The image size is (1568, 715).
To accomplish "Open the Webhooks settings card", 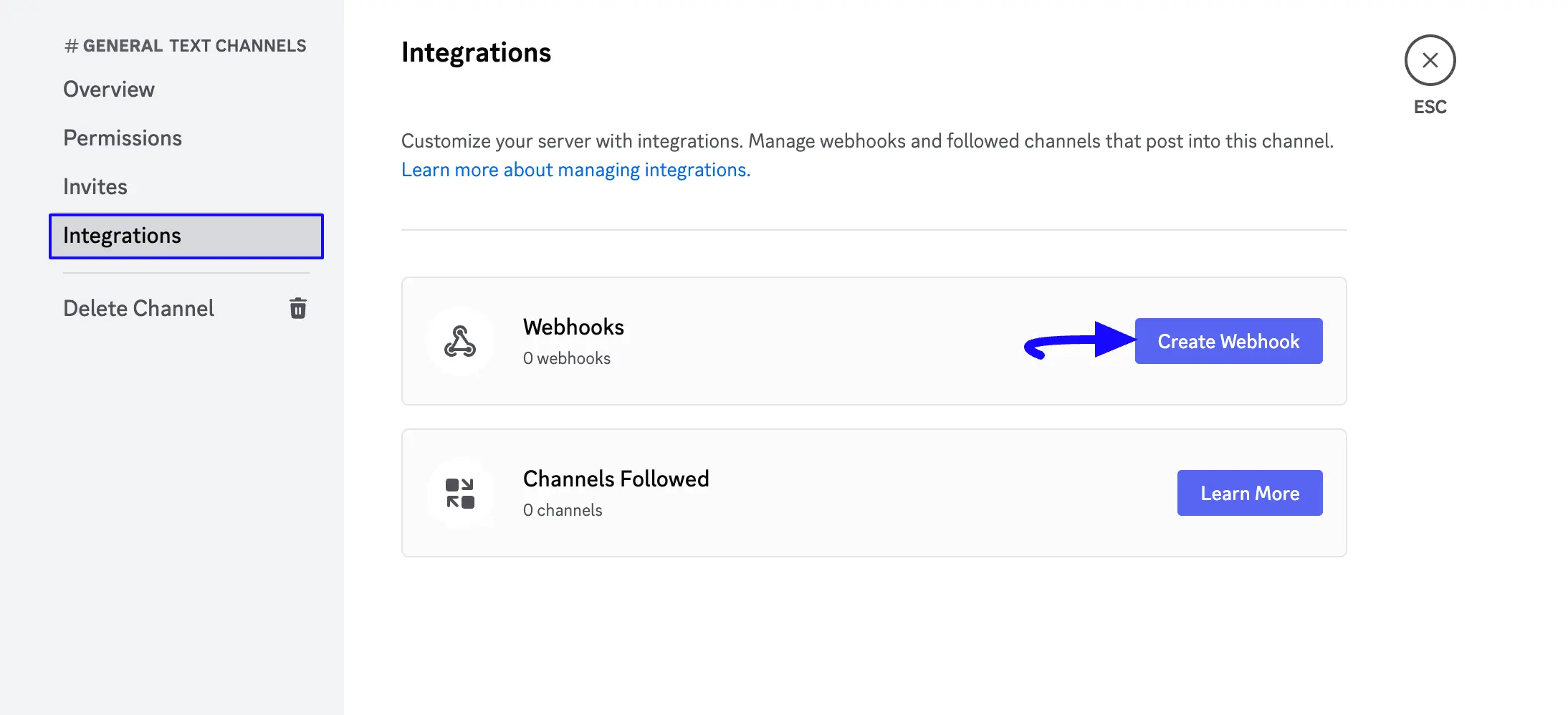I will coord(788,342).
